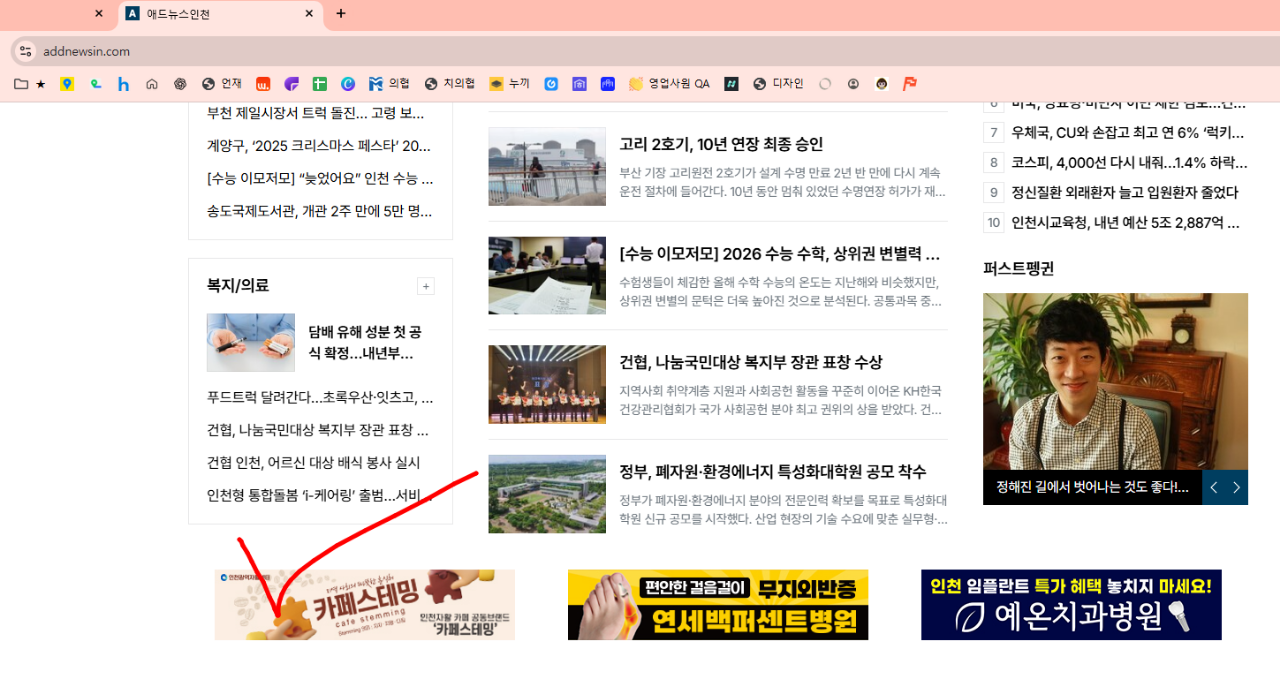Click the site info icon in address bar
1280x679 pixels.
(25, 51)
